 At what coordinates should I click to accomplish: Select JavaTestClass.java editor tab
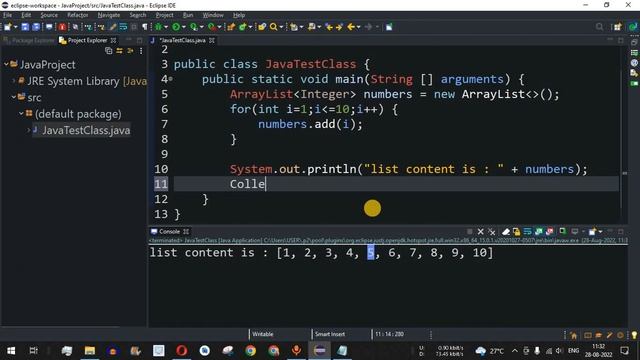pyautogui.click(x=182, y=40)
